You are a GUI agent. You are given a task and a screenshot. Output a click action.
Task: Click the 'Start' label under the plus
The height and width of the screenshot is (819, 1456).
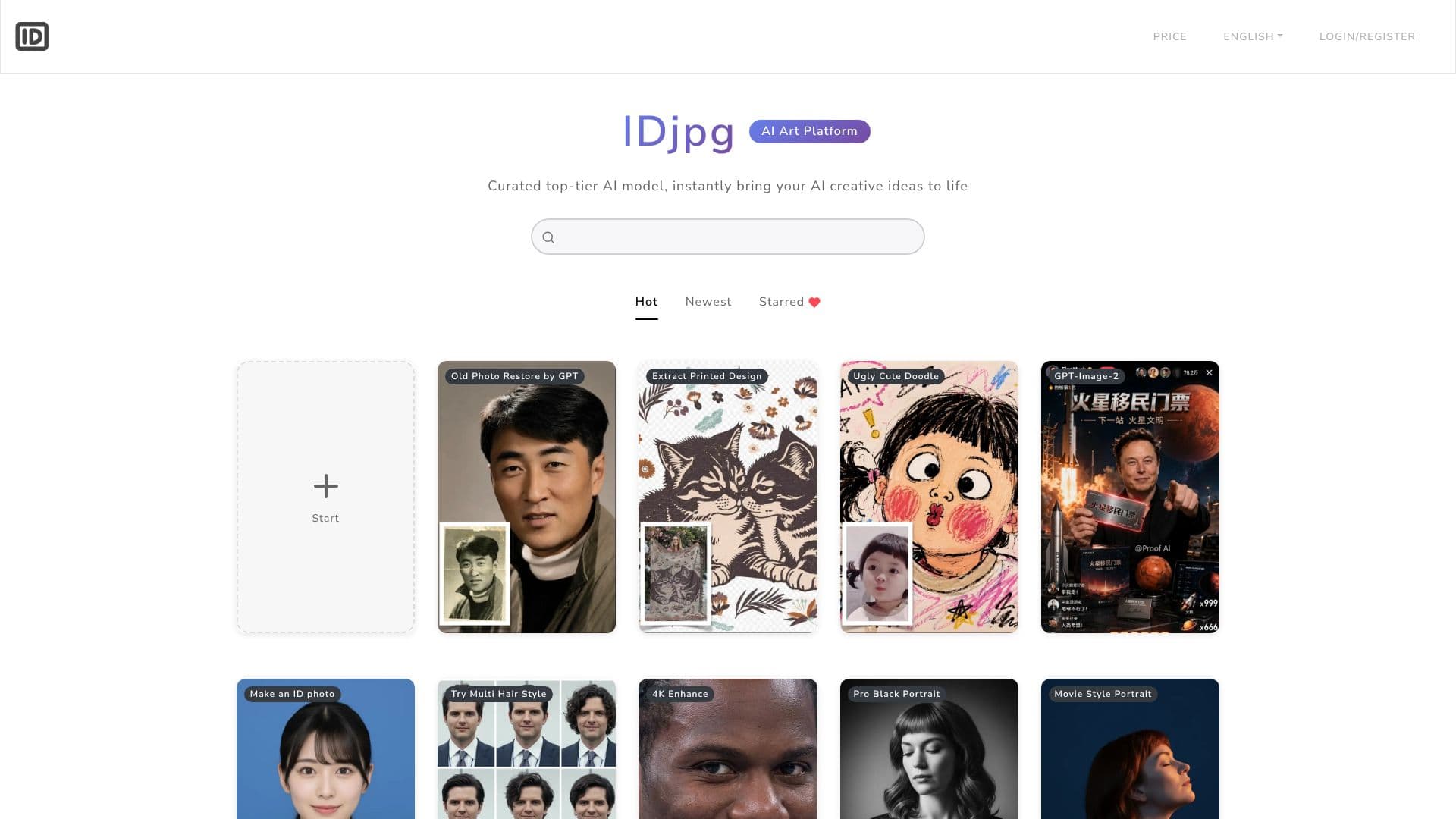coord(325,518)
